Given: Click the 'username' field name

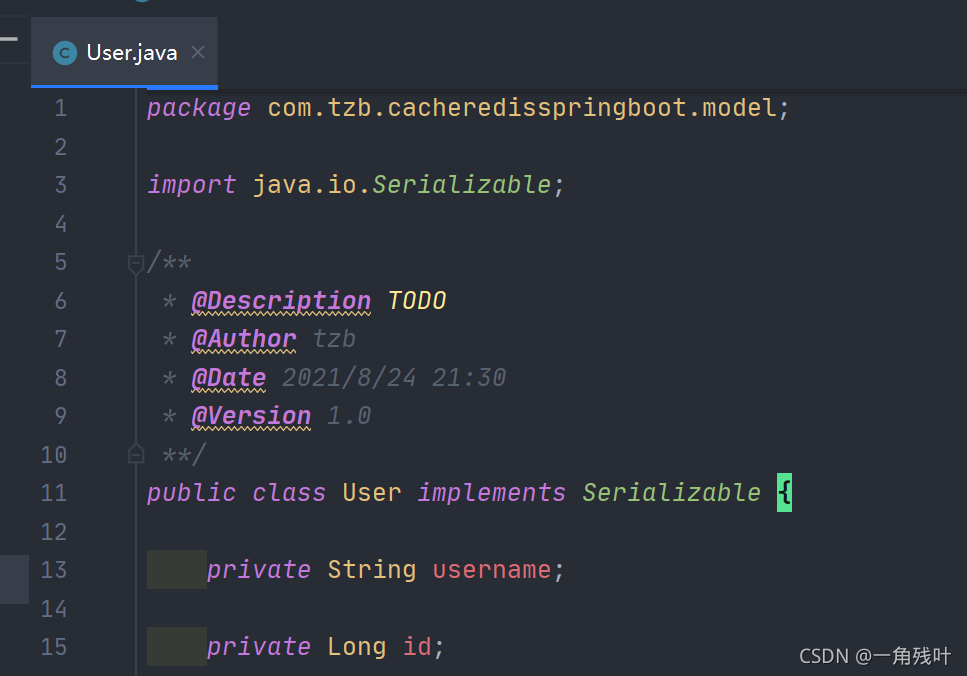Looking at the screenshot, I should click(492, 570).
